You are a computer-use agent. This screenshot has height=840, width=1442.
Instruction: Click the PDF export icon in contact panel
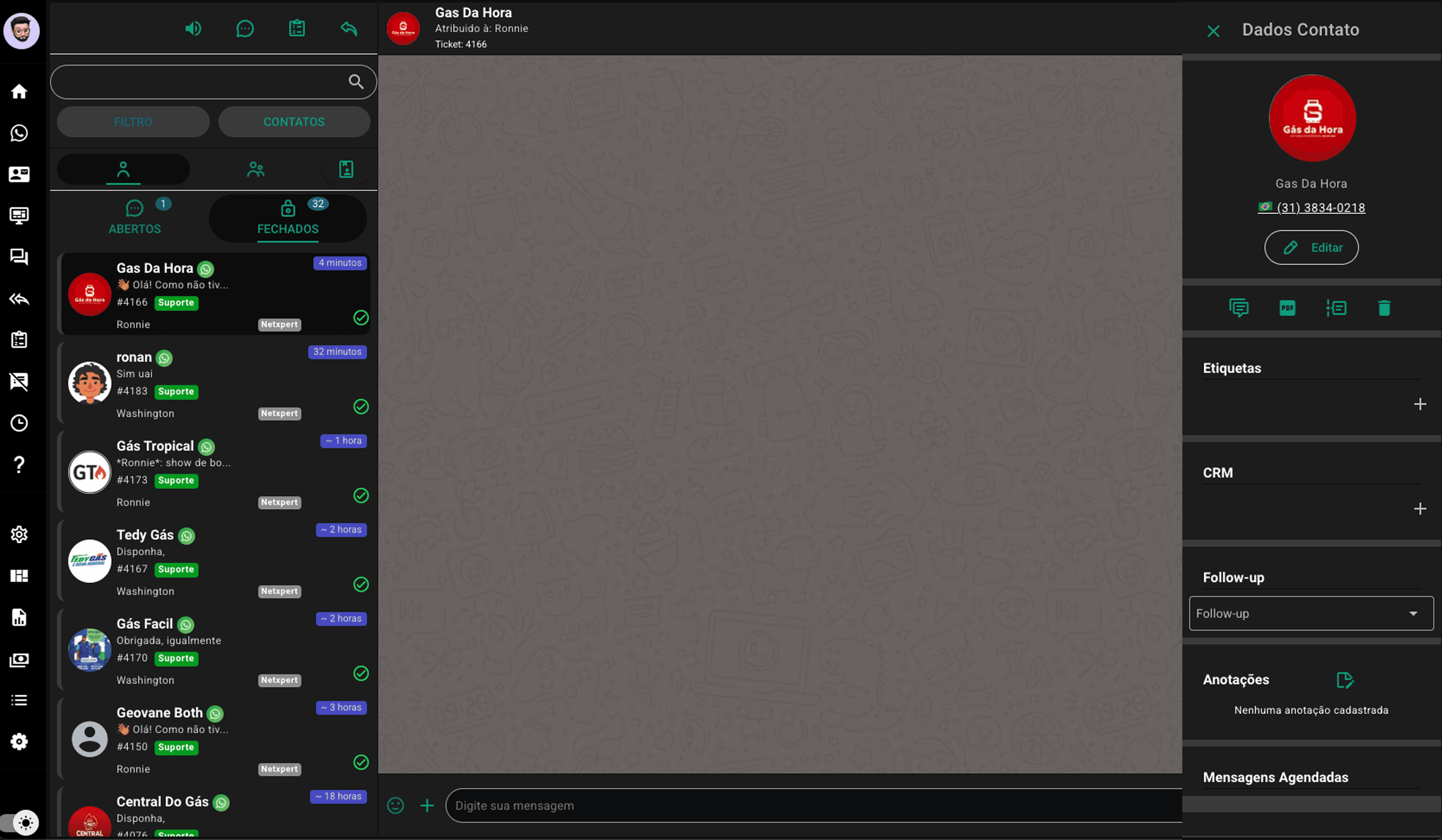pyautogui.click(x=1287, y=308)
